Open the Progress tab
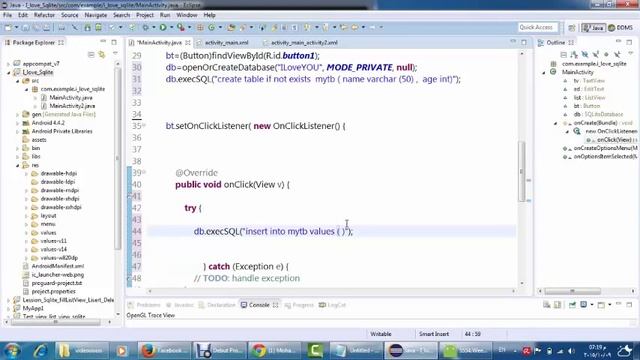The width and height of the screenshot is (640, 360). pos(299,305)
